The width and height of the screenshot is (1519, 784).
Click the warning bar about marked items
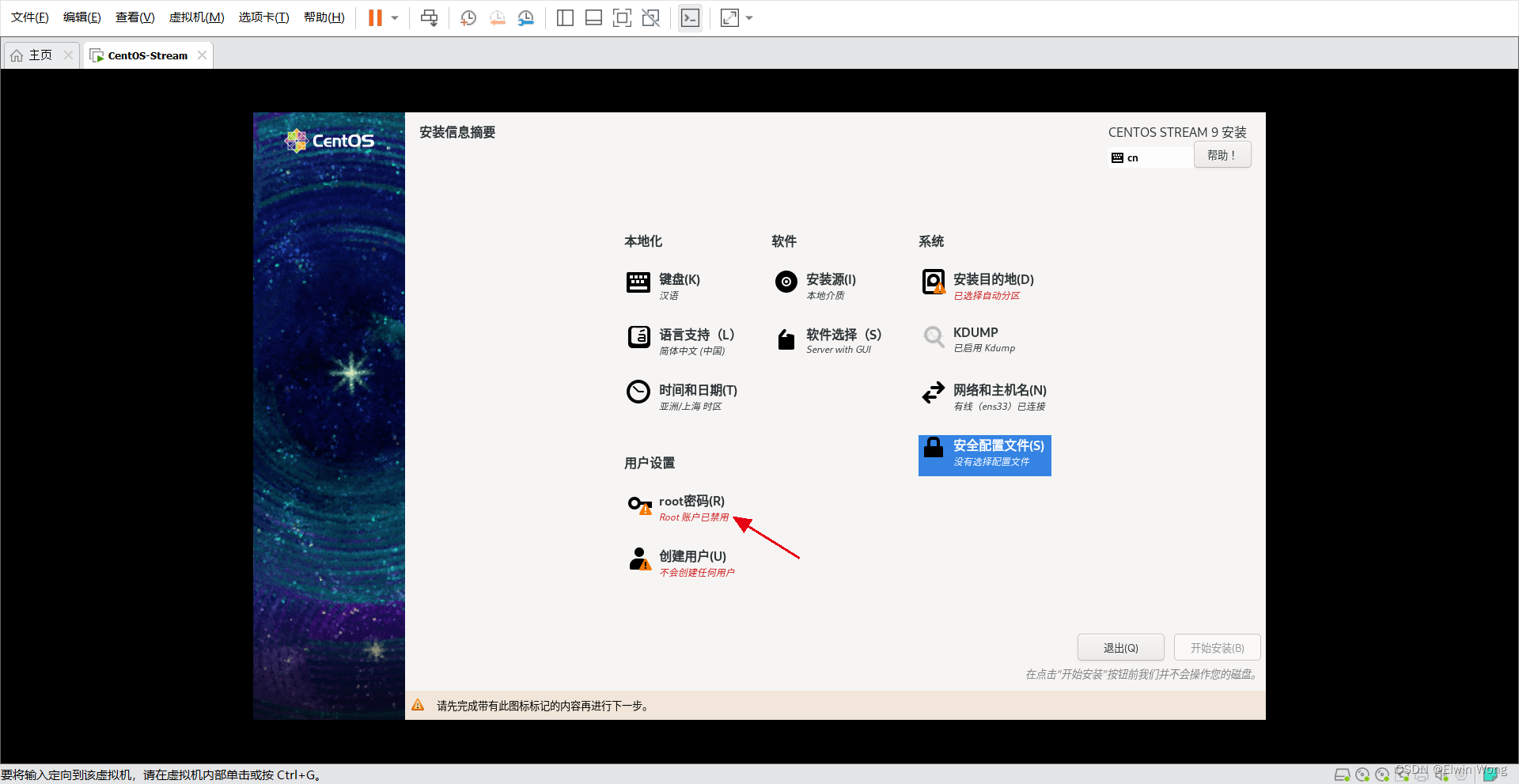[x=835, y=706]
